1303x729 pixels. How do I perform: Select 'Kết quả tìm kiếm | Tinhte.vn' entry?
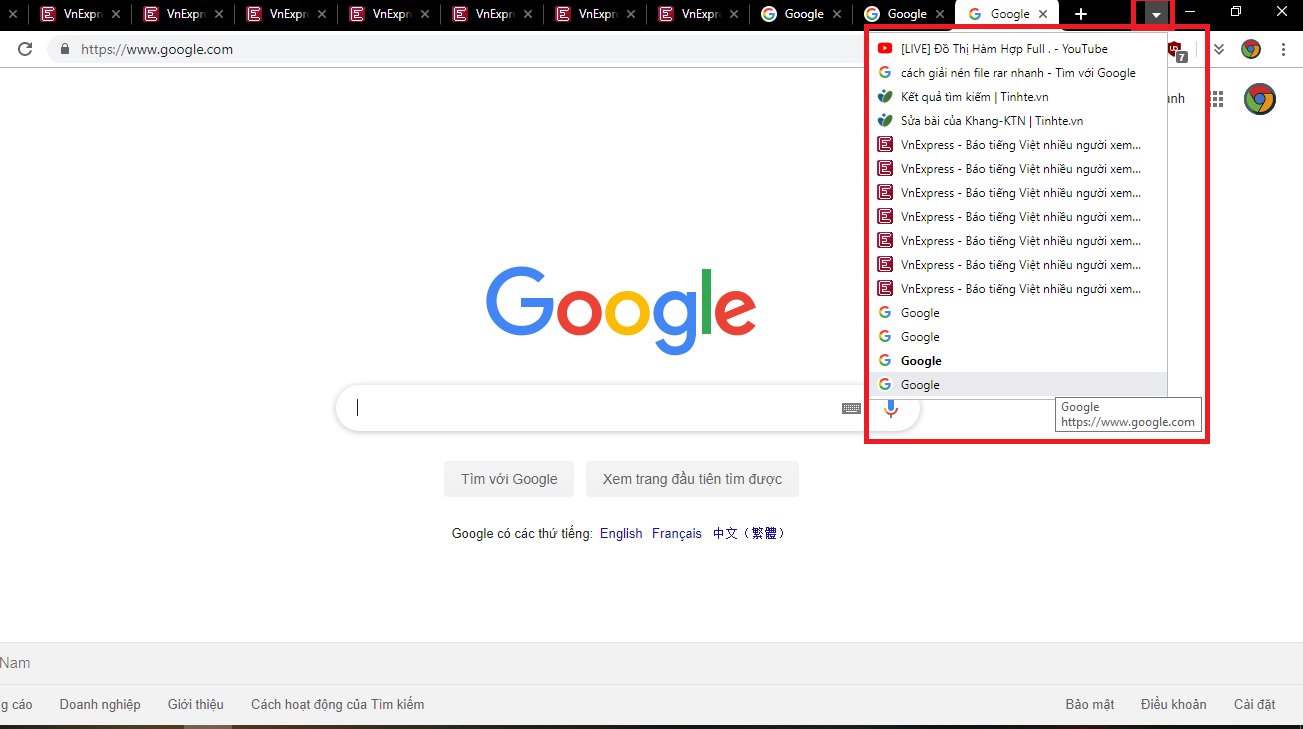pos(1018,96)
